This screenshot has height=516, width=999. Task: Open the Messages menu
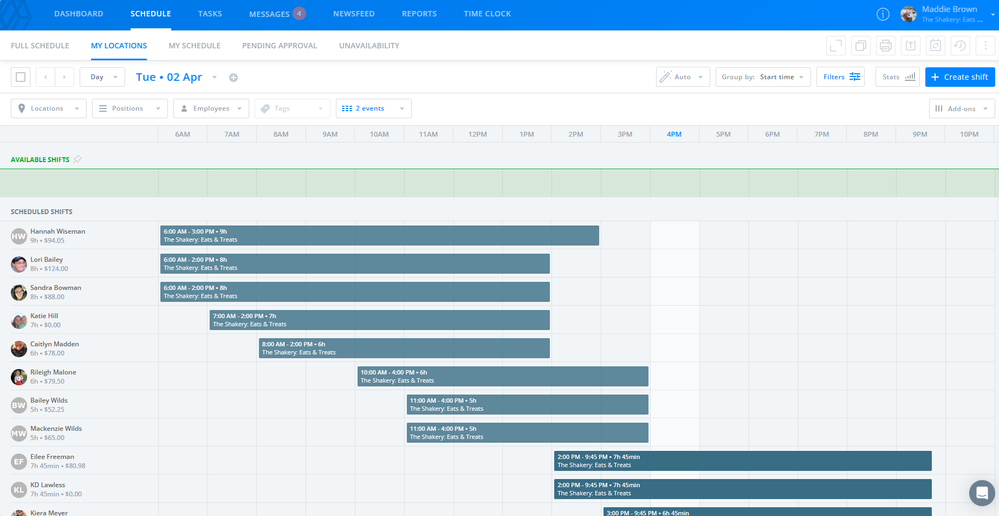pyautogui.click(x=270, y=14)
